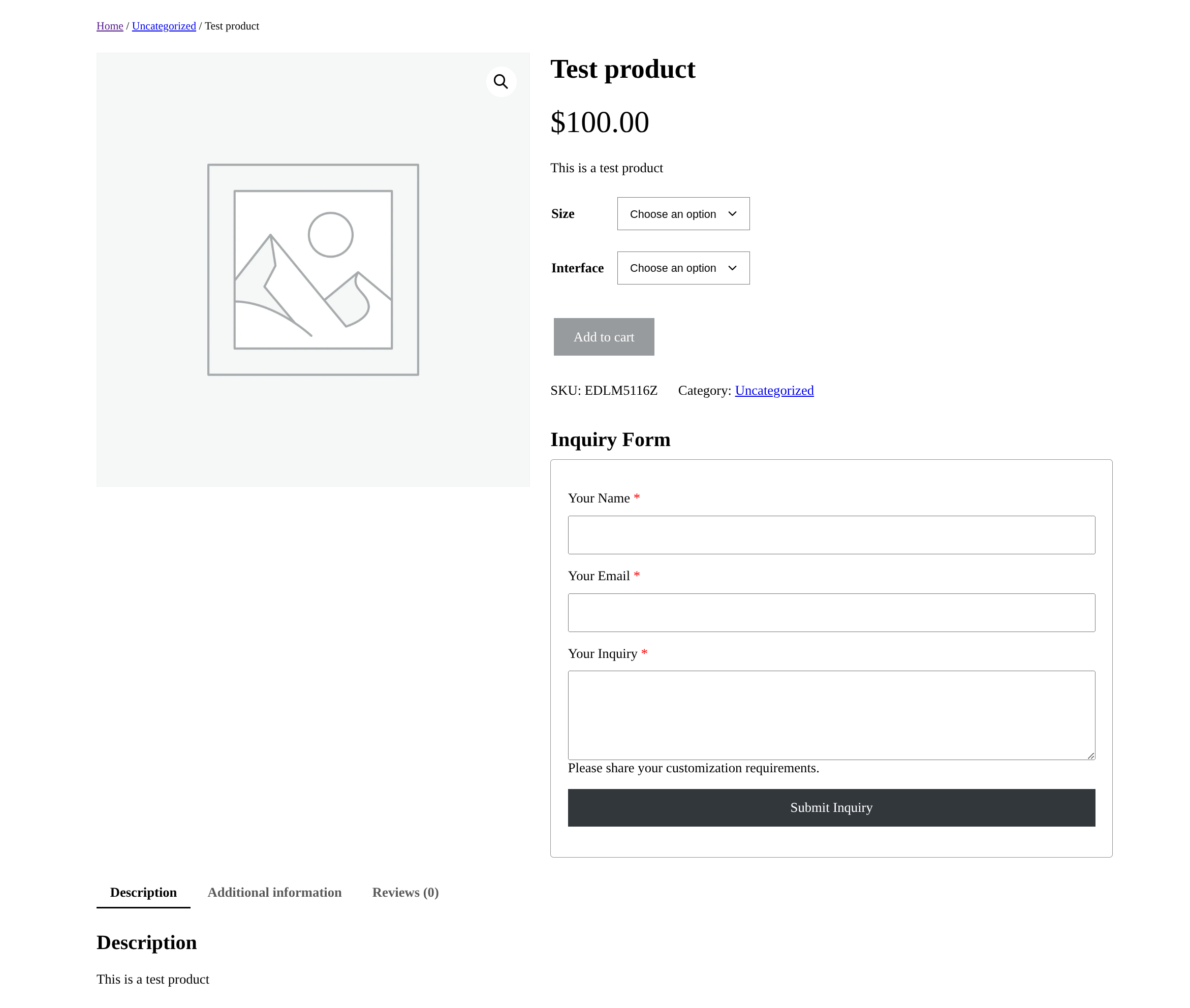Click the inquiry textarea resize handle
This screenshot has width=1190, height=1008.
tap(1092, 755)
